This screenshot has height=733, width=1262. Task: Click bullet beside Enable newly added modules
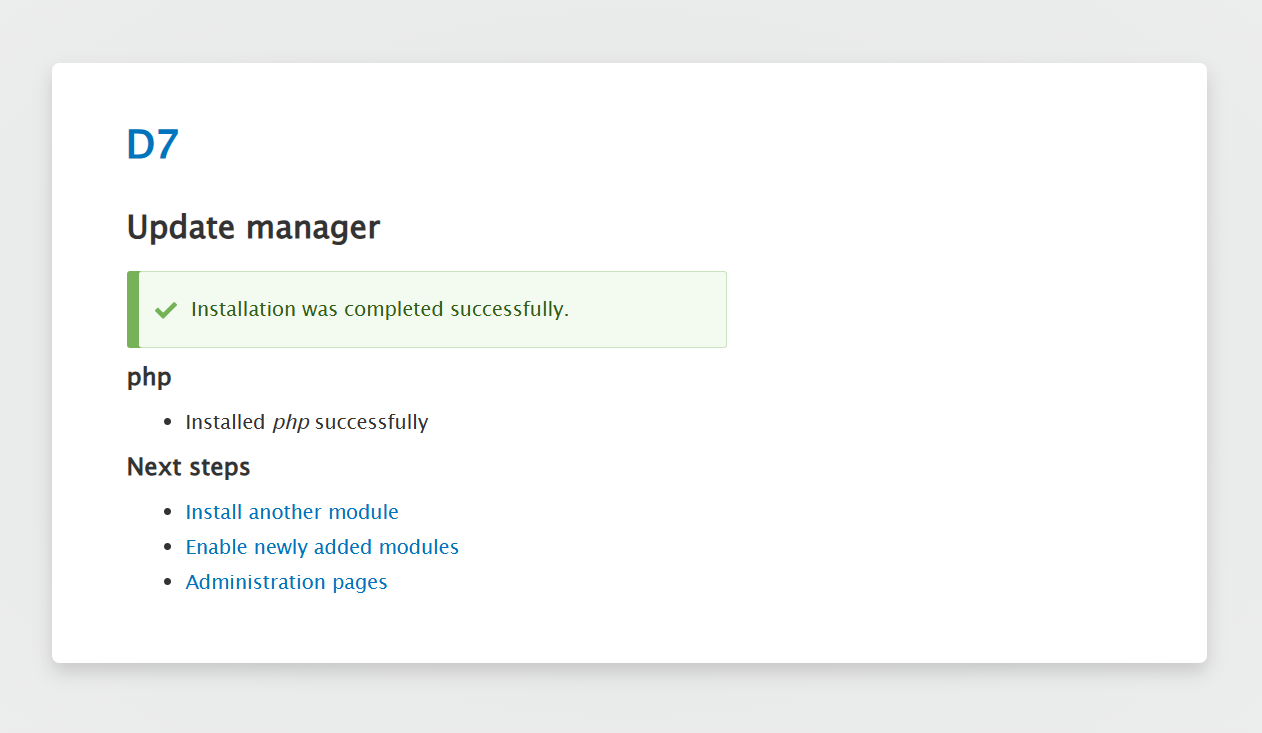point(167,548)
